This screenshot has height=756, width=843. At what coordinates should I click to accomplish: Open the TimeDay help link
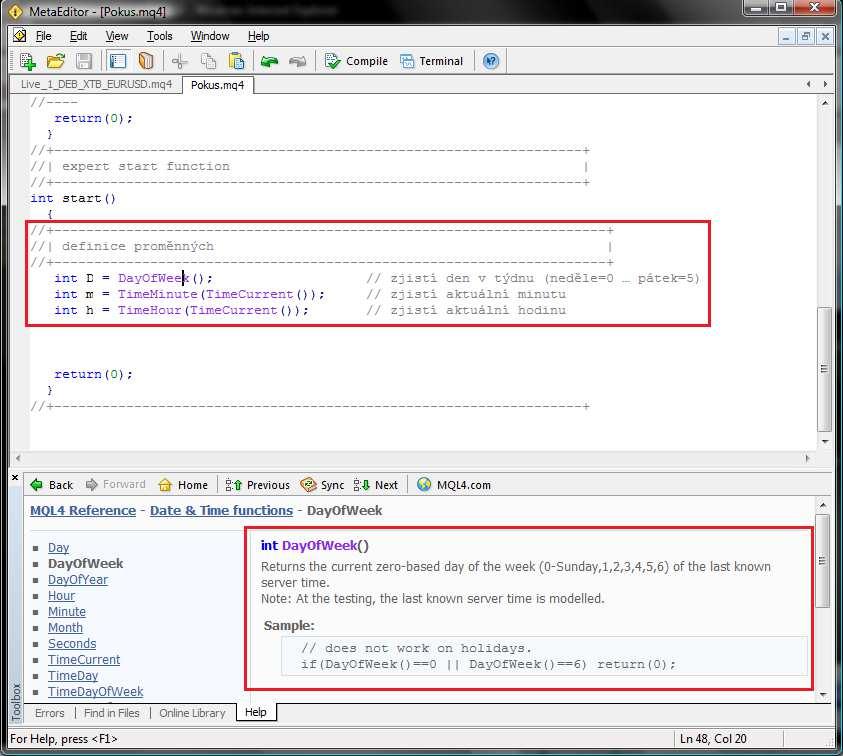coord(73,676)
